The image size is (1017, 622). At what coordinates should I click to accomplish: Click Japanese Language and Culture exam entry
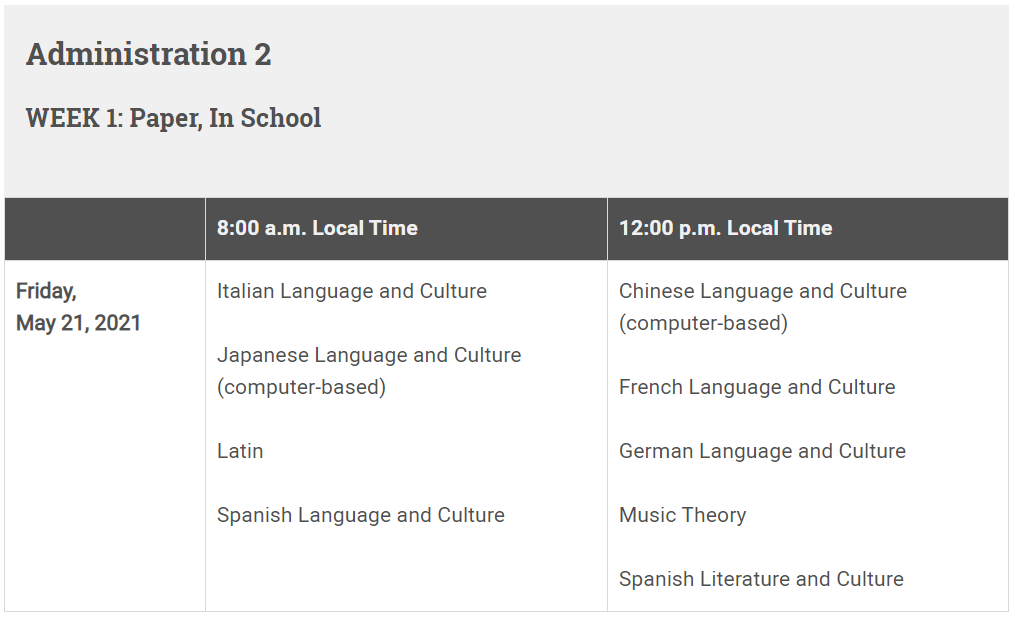pyautogui.click(x=369, y=371)
